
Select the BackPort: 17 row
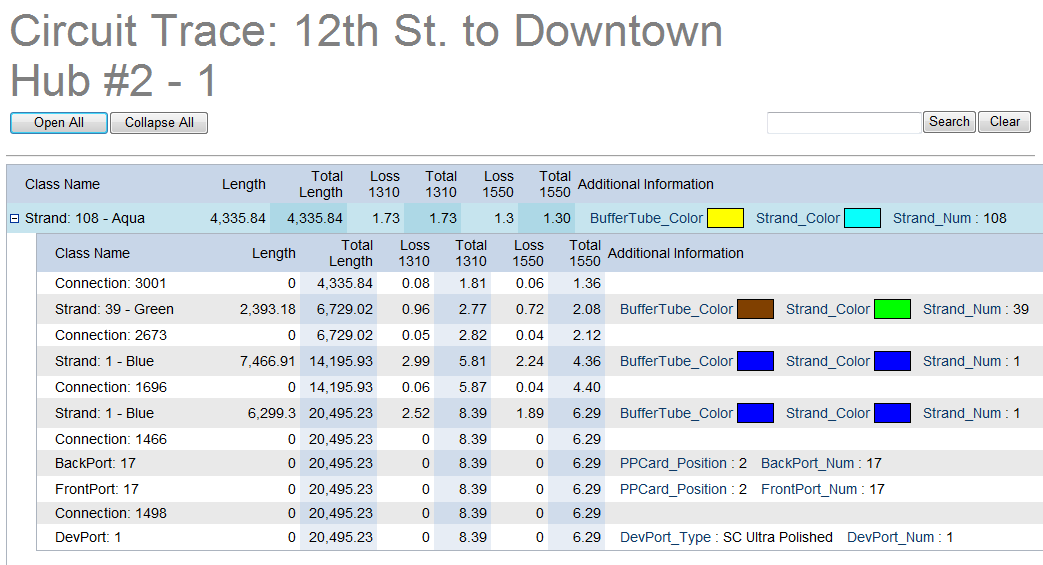(x=97, y=463)
